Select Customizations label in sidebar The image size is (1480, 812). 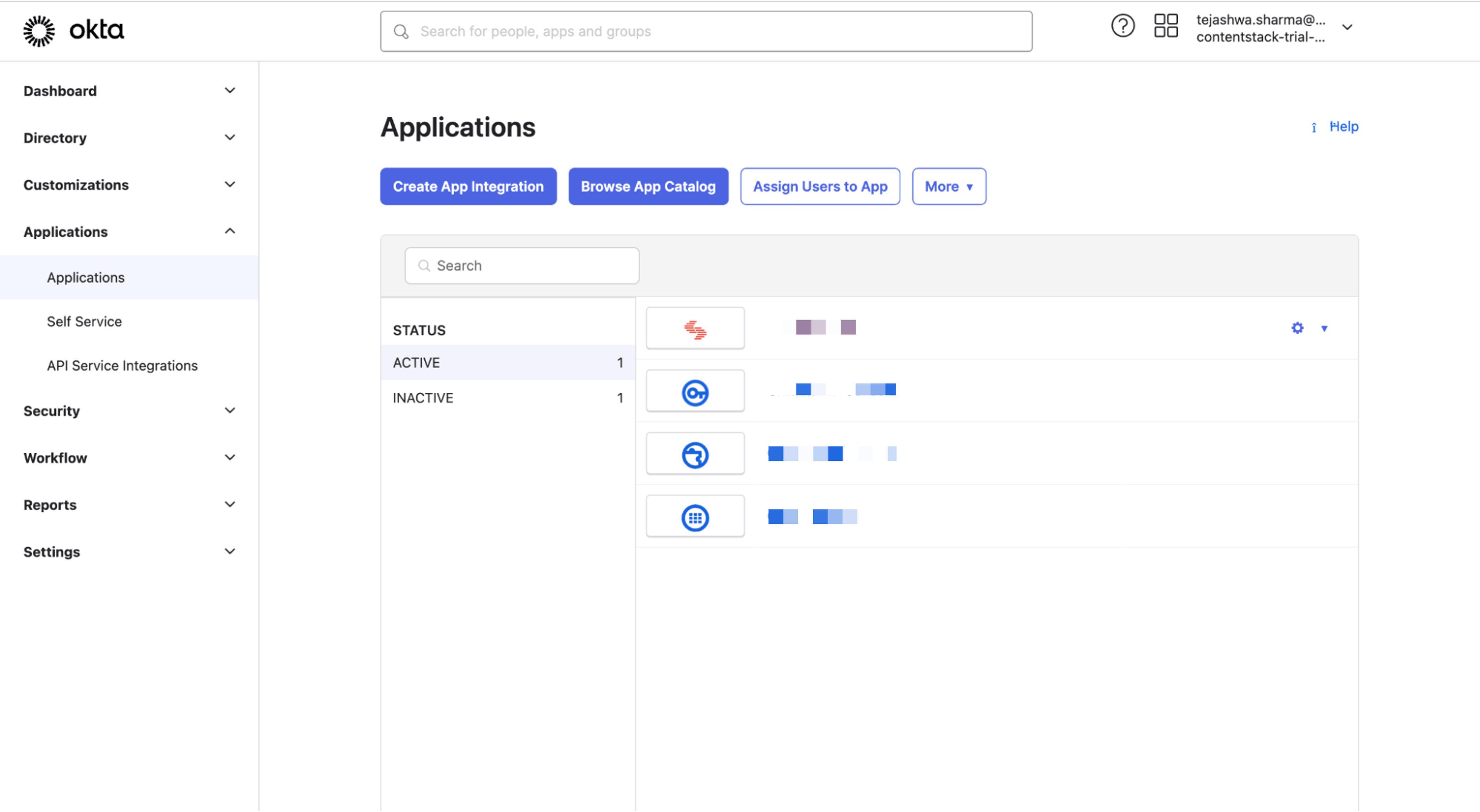tap(76, 185)
